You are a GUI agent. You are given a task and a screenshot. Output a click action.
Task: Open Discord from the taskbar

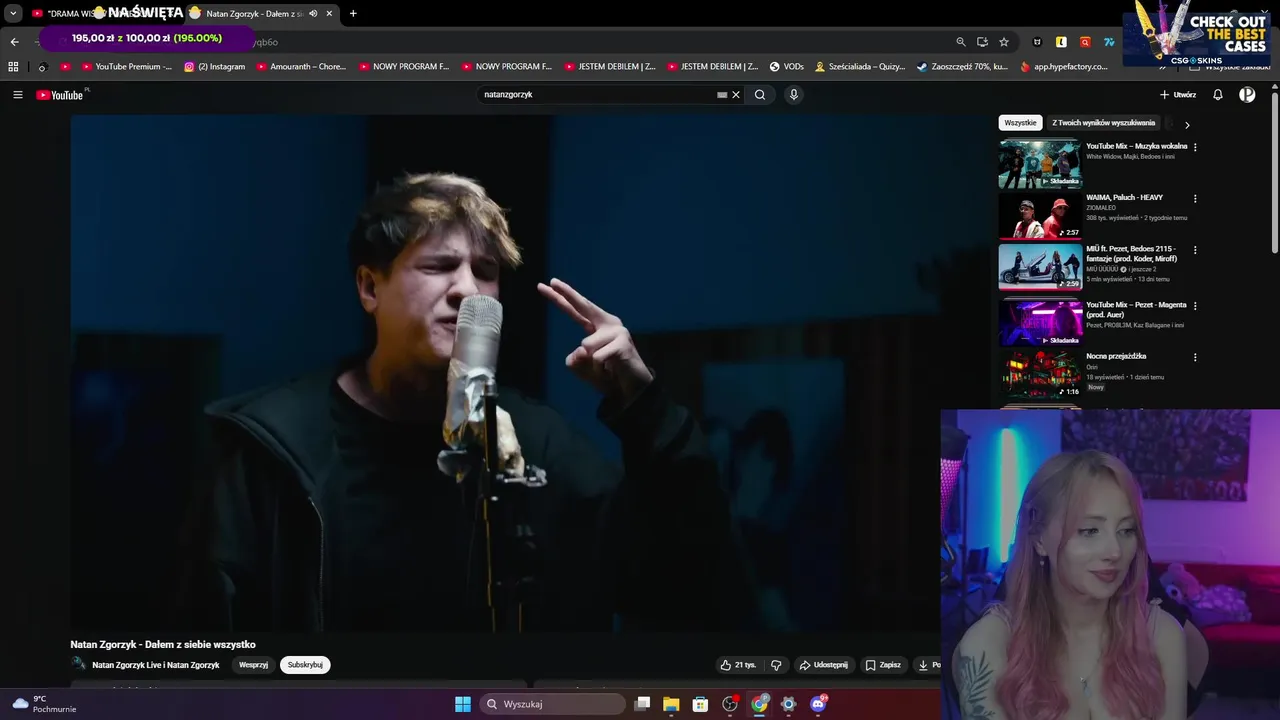tap(818, 704)
